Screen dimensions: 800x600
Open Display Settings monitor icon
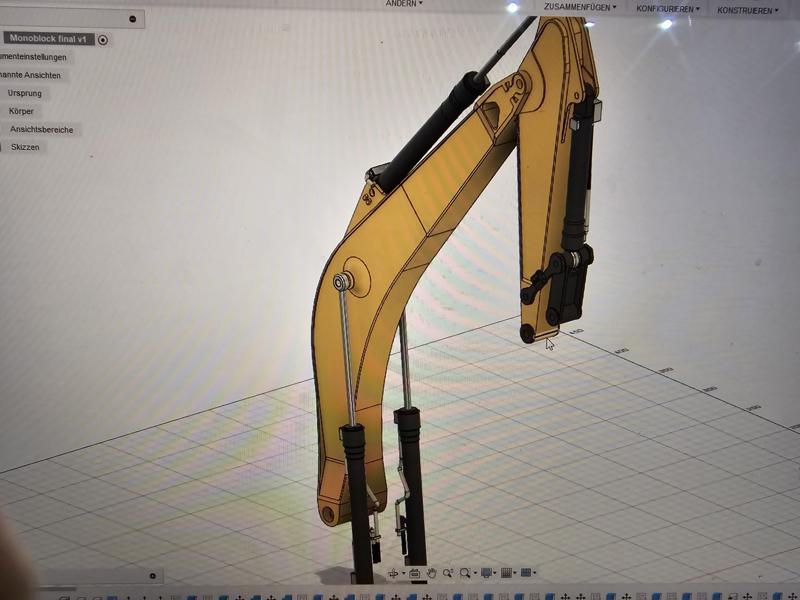pos(486,573)
